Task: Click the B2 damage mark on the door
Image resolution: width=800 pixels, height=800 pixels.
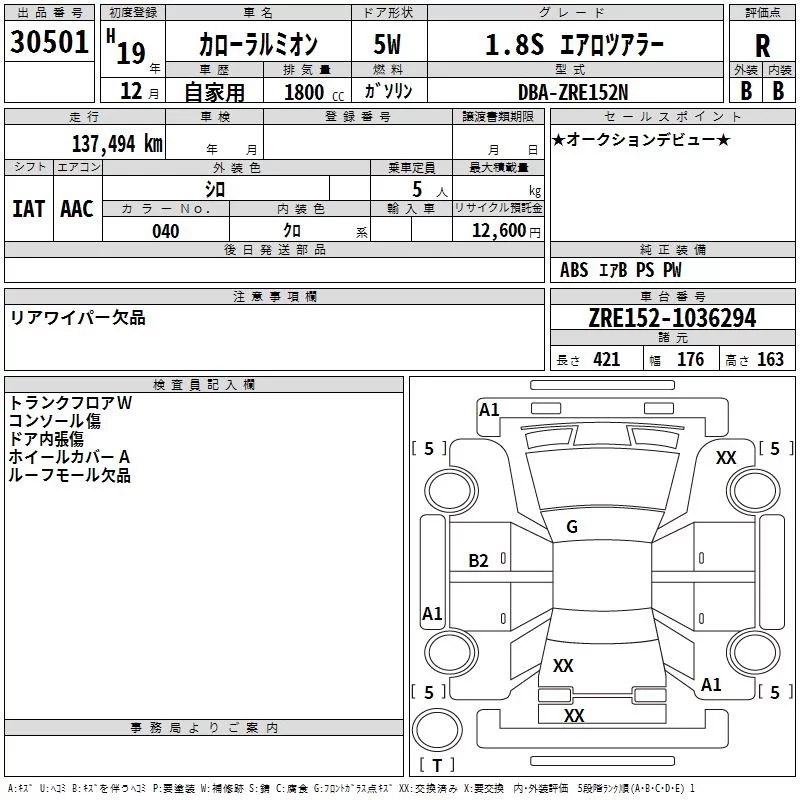Action: 479,560
